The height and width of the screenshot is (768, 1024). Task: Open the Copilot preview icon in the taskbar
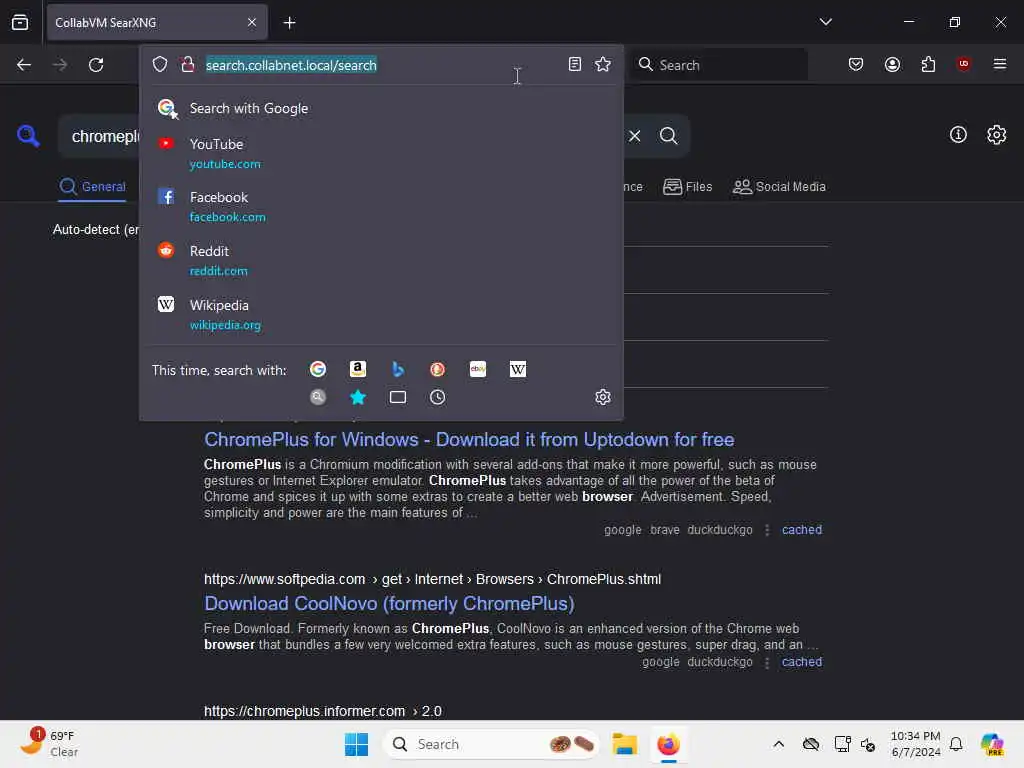pos(992,744)
